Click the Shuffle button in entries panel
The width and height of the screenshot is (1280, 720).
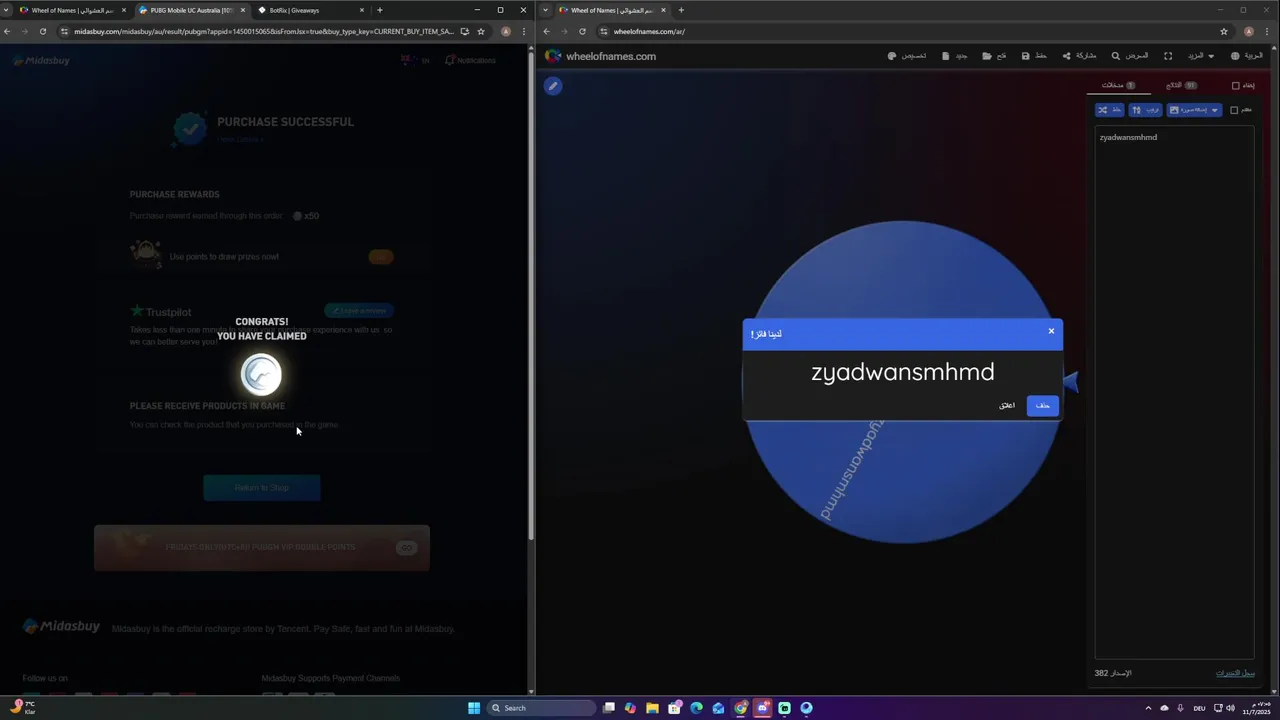coord(1109,110)
